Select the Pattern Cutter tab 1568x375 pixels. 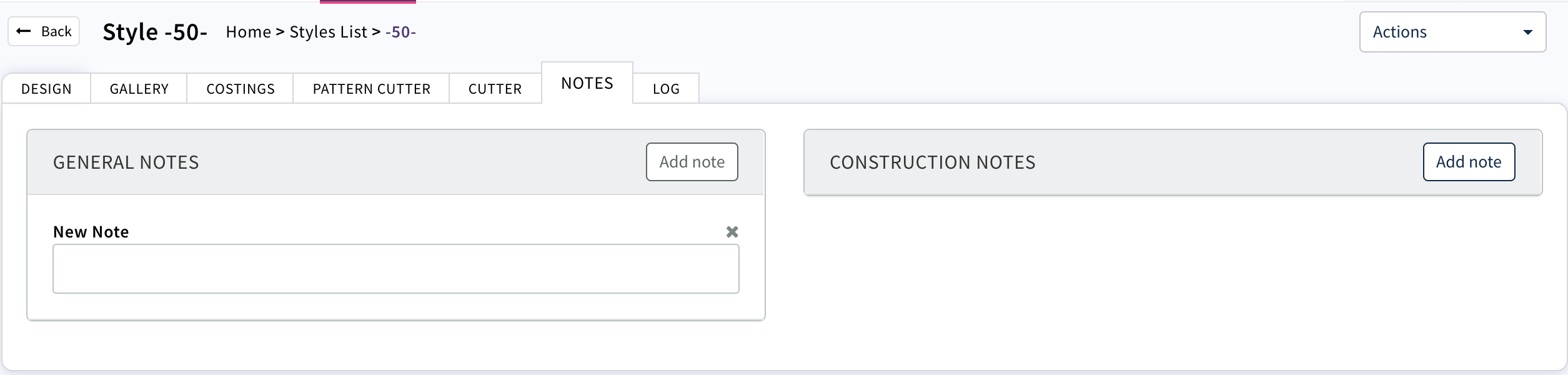coord(371,89)
